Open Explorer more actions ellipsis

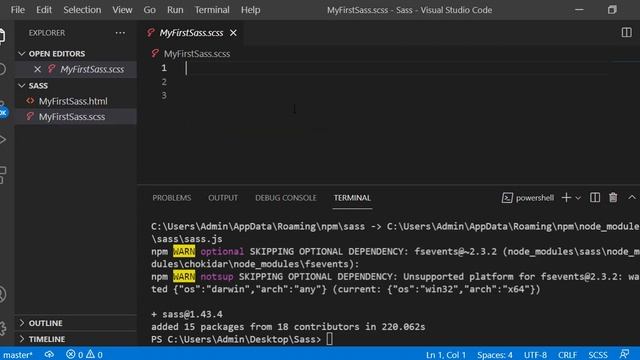(120, 33)
